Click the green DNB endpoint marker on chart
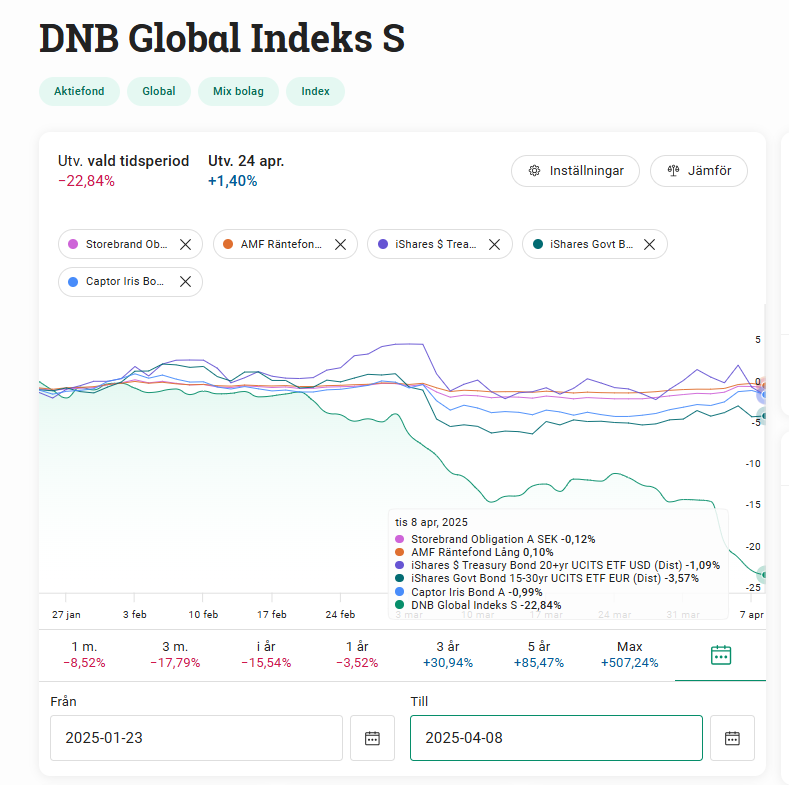Screen dimensions: 789x785 [x=763, y=574]
